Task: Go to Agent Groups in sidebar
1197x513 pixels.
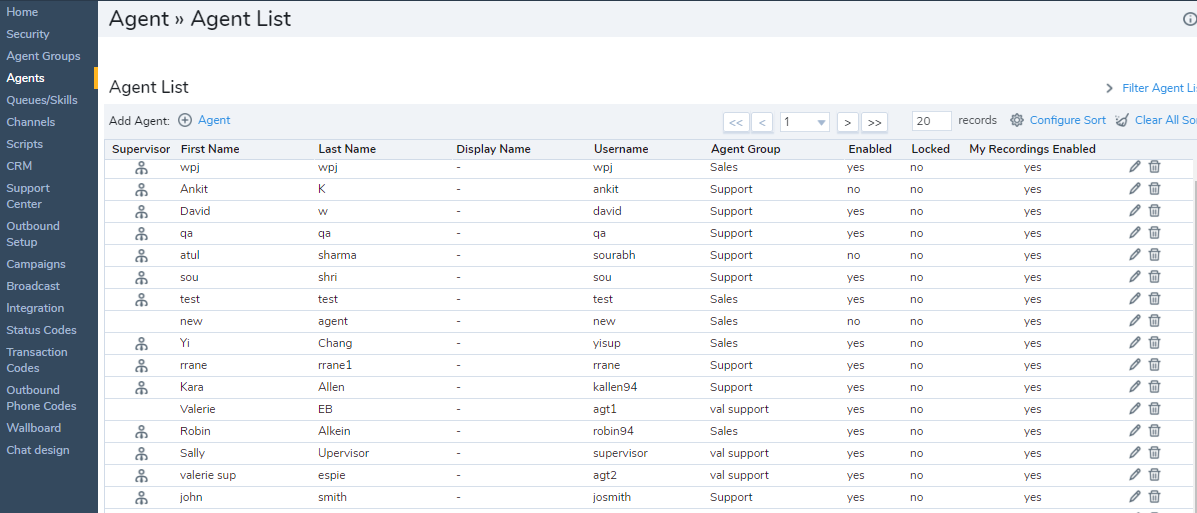Action: [43, 56]
